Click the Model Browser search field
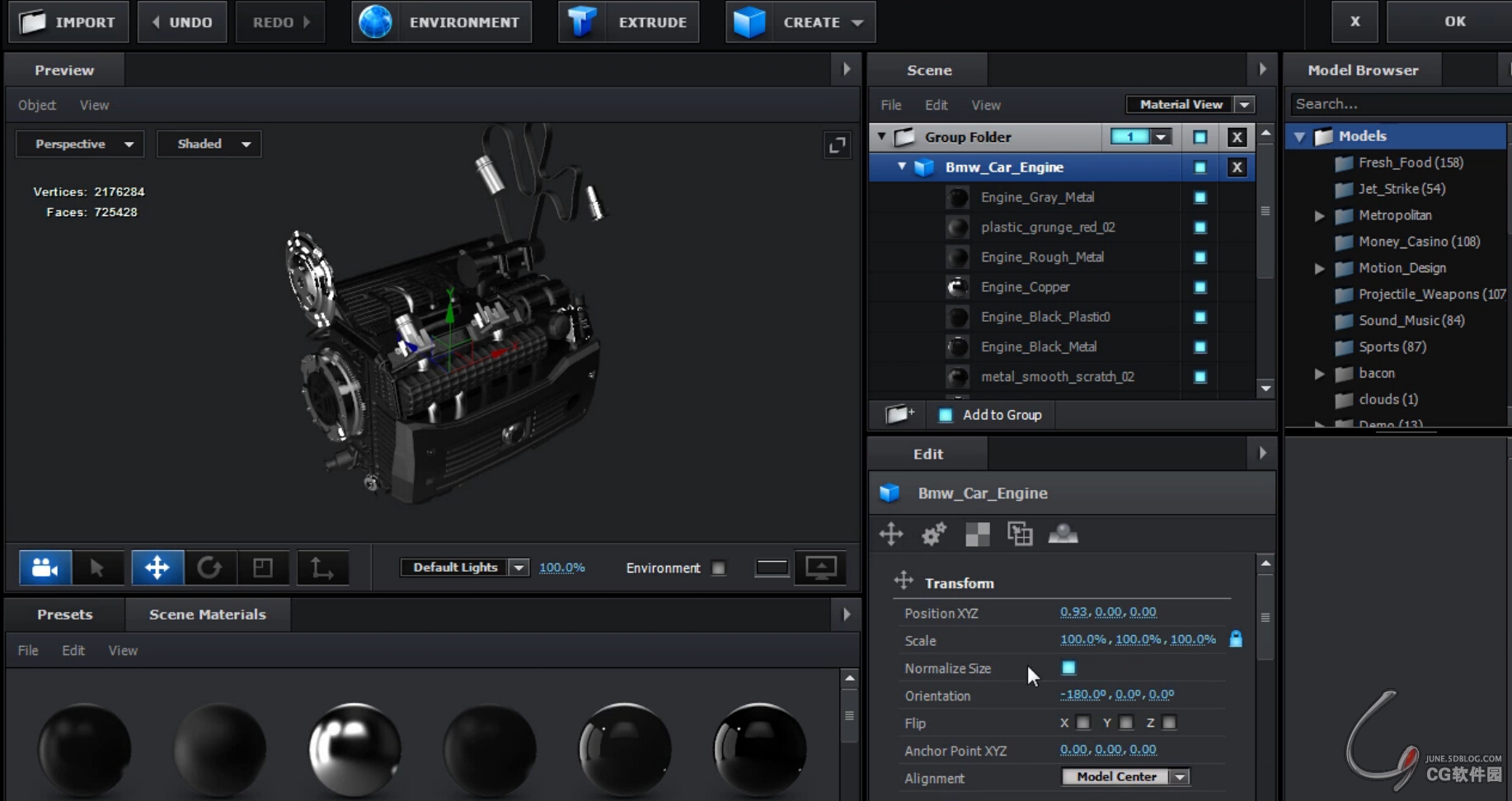Image resolution: width=1512 pixels, height=801 pixels. pos(1400,104)
